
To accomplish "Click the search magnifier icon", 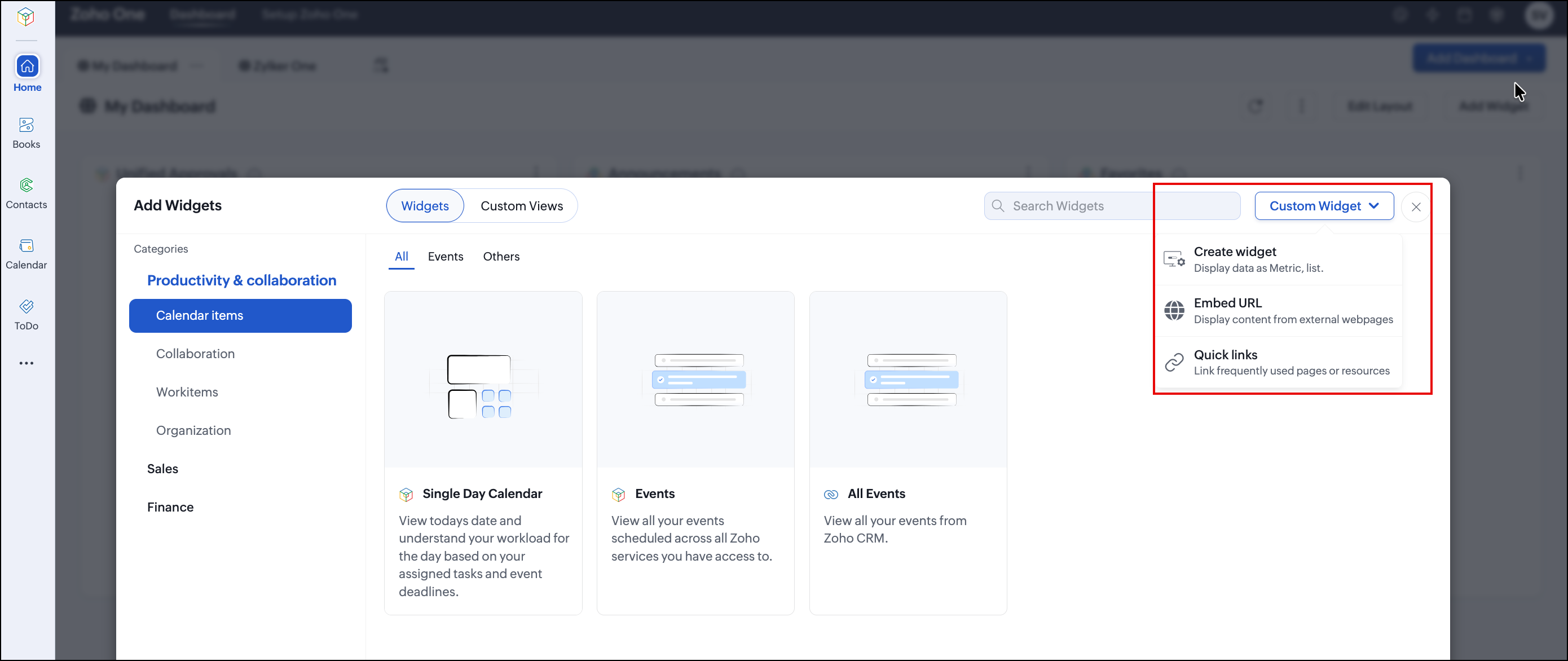I will point(998,206).
